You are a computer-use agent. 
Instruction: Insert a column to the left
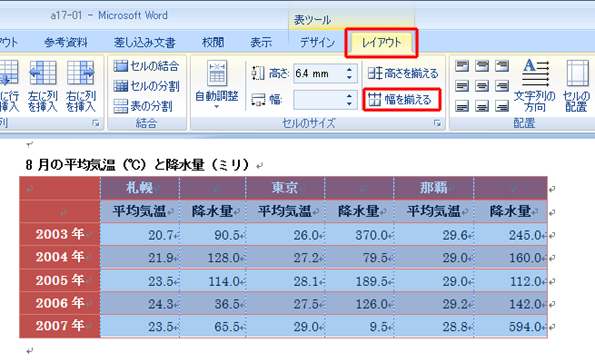(x=42, y=87)
